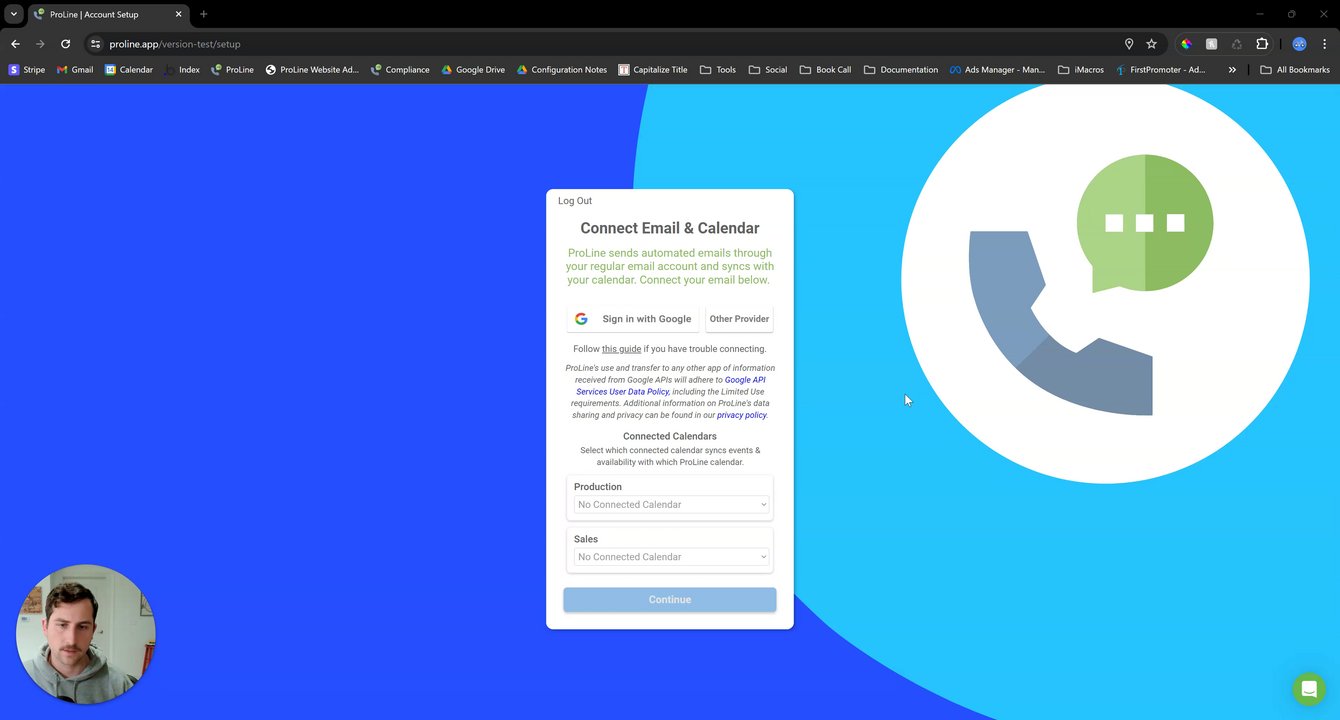Go back using the browser back arrow
This screenshot has width=1340, height=720.
tap(15, 44)
